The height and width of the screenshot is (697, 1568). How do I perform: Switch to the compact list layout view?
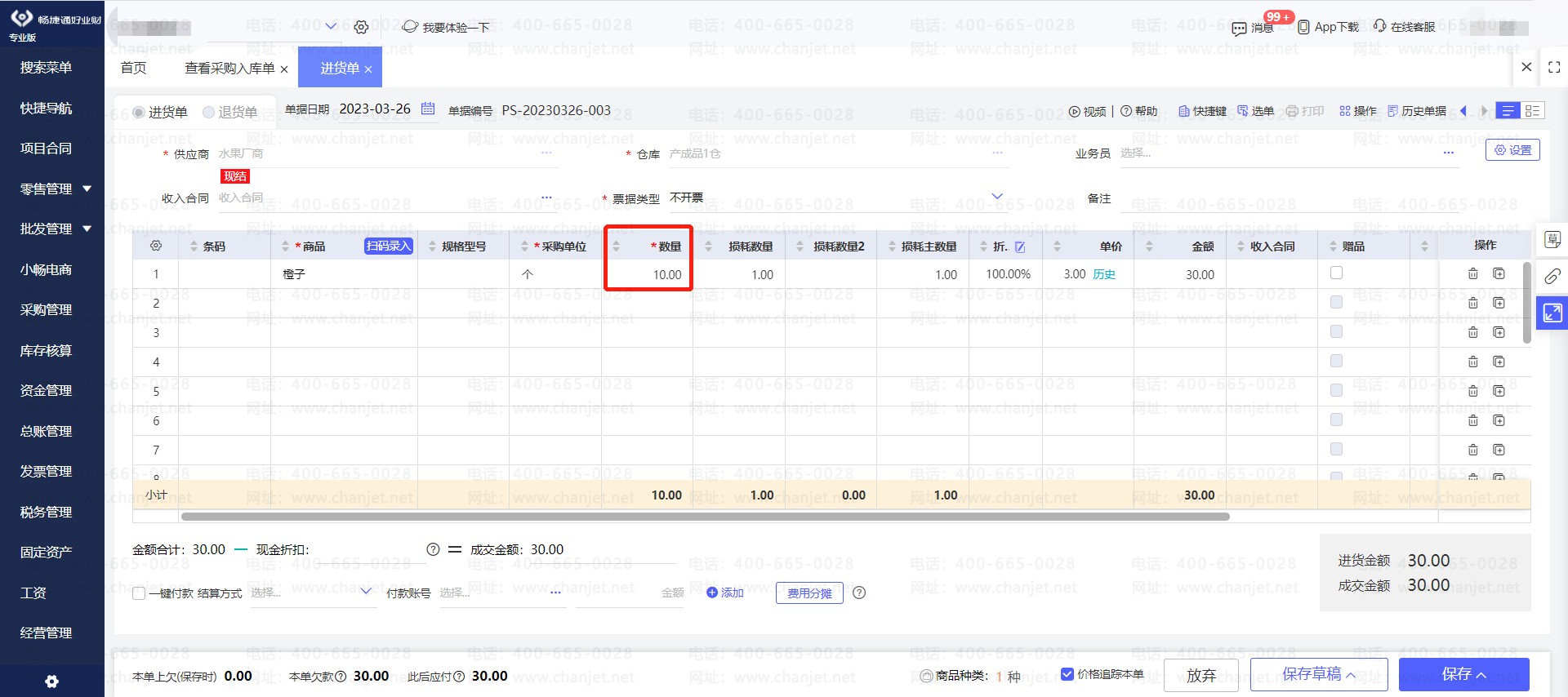[1508, 111]
